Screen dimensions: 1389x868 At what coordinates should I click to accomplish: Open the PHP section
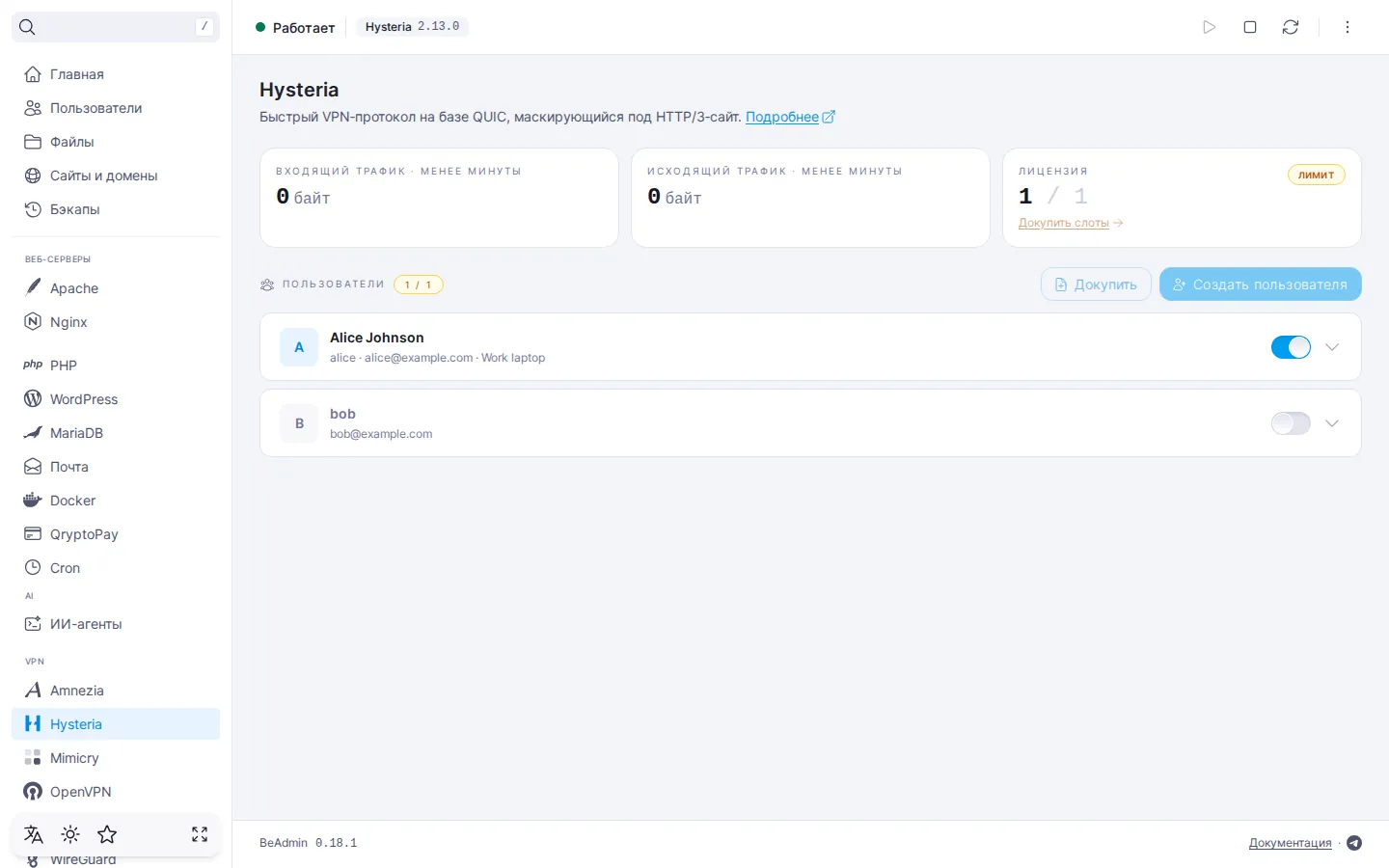pos(116,365)
